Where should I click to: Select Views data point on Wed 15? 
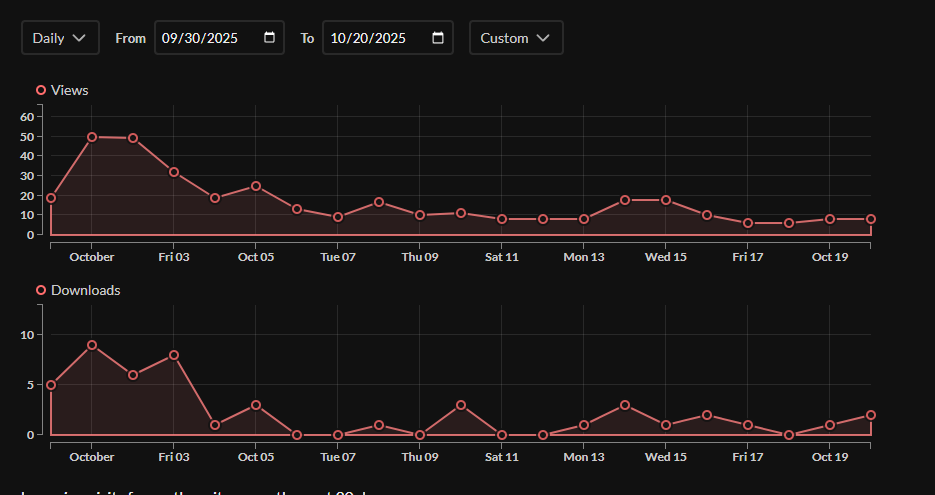pos(666,200)
